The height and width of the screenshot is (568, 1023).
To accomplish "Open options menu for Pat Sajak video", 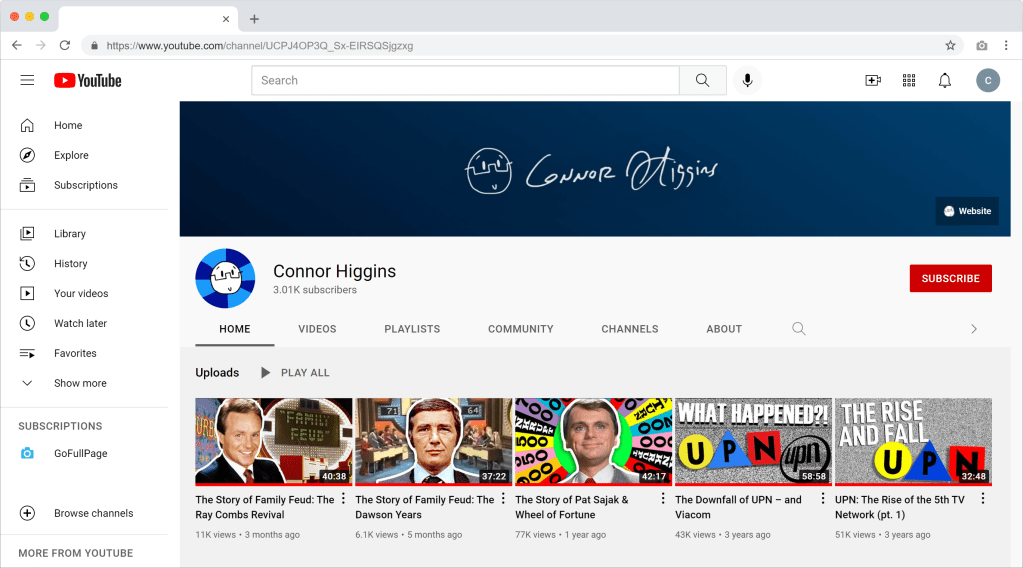I will coord(663,499).
